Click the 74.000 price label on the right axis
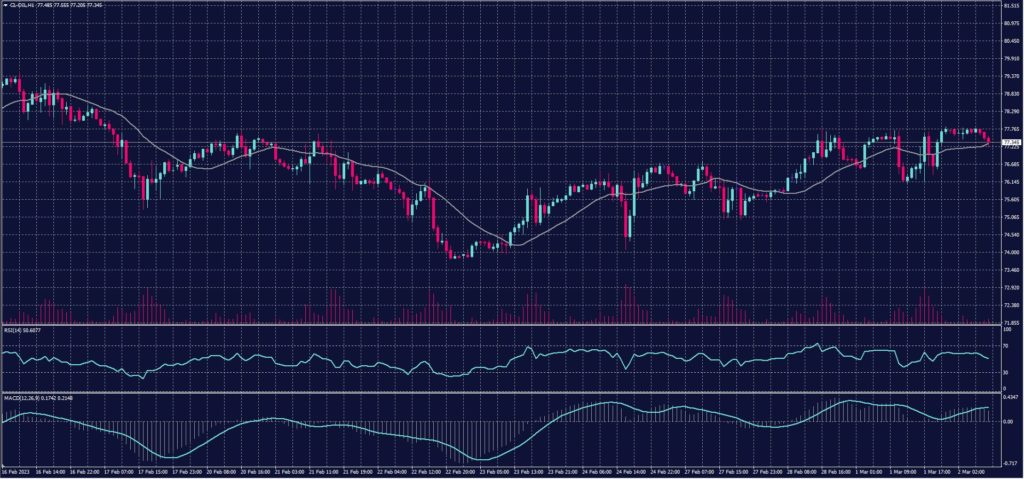This screenshot has height=479, width=1024. [x=1009, y=253]
